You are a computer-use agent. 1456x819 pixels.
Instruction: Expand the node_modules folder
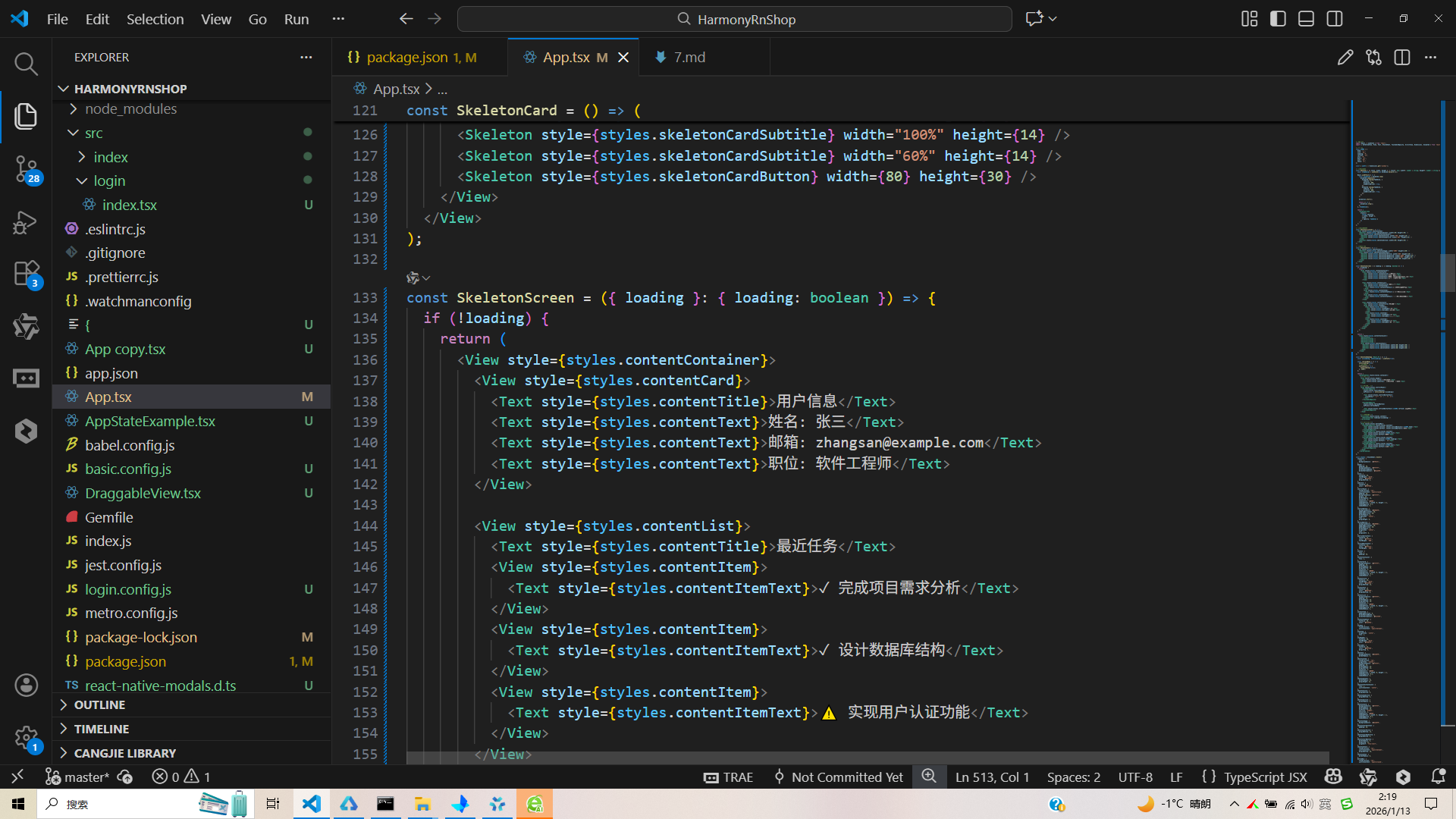point(130,109)
